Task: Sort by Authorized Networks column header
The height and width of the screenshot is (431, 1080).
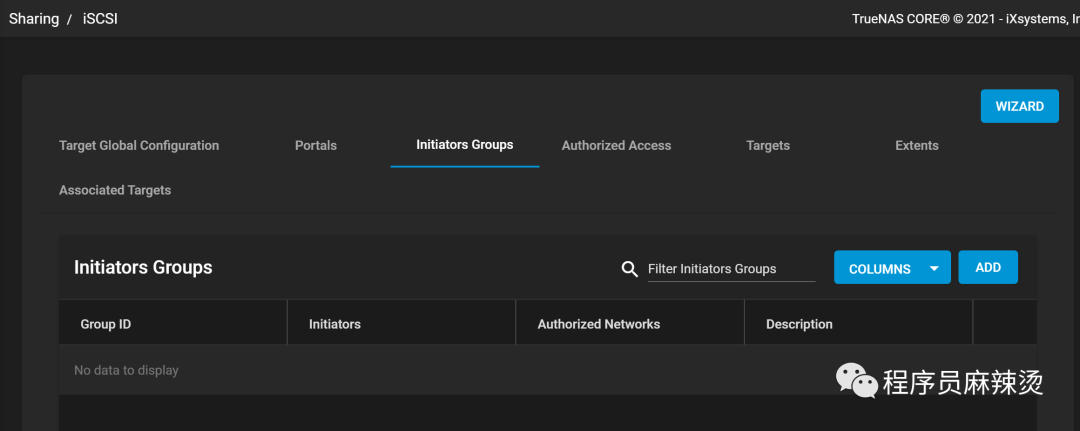Action: pyautogui.click(x=599, y=324)
